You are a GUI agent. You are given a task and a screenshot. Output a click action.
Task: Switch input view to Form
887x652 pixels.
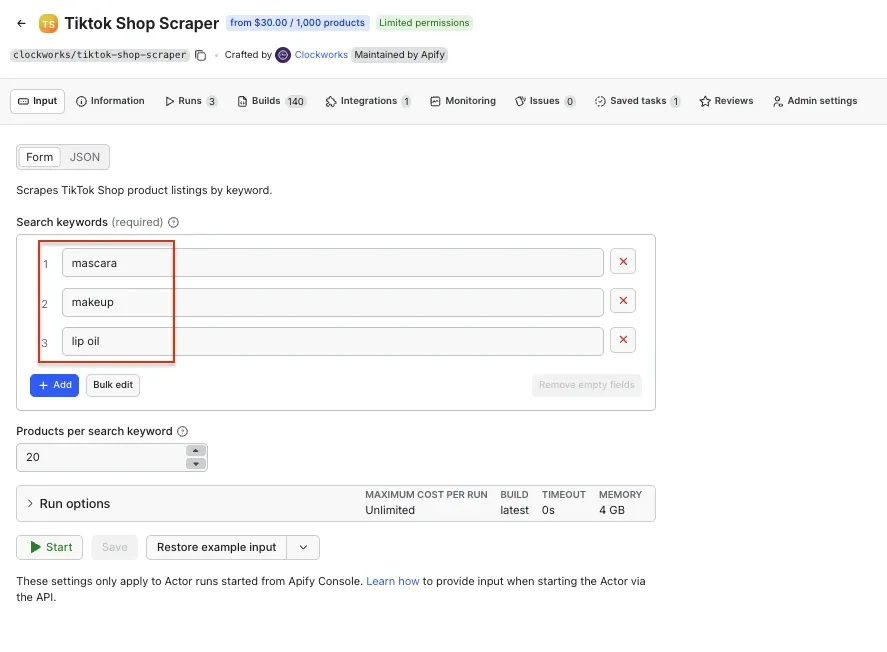click(x=40, y=157)
